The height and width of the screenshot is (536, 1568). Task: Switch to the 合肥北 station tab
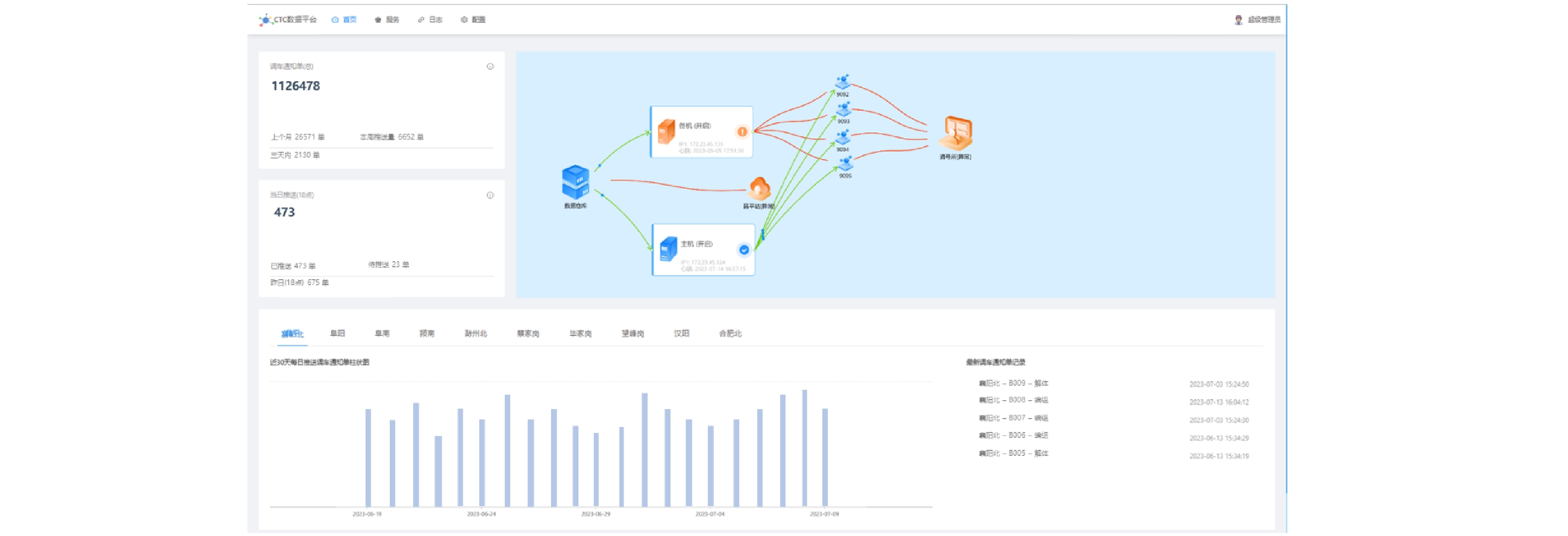point(730,333)
